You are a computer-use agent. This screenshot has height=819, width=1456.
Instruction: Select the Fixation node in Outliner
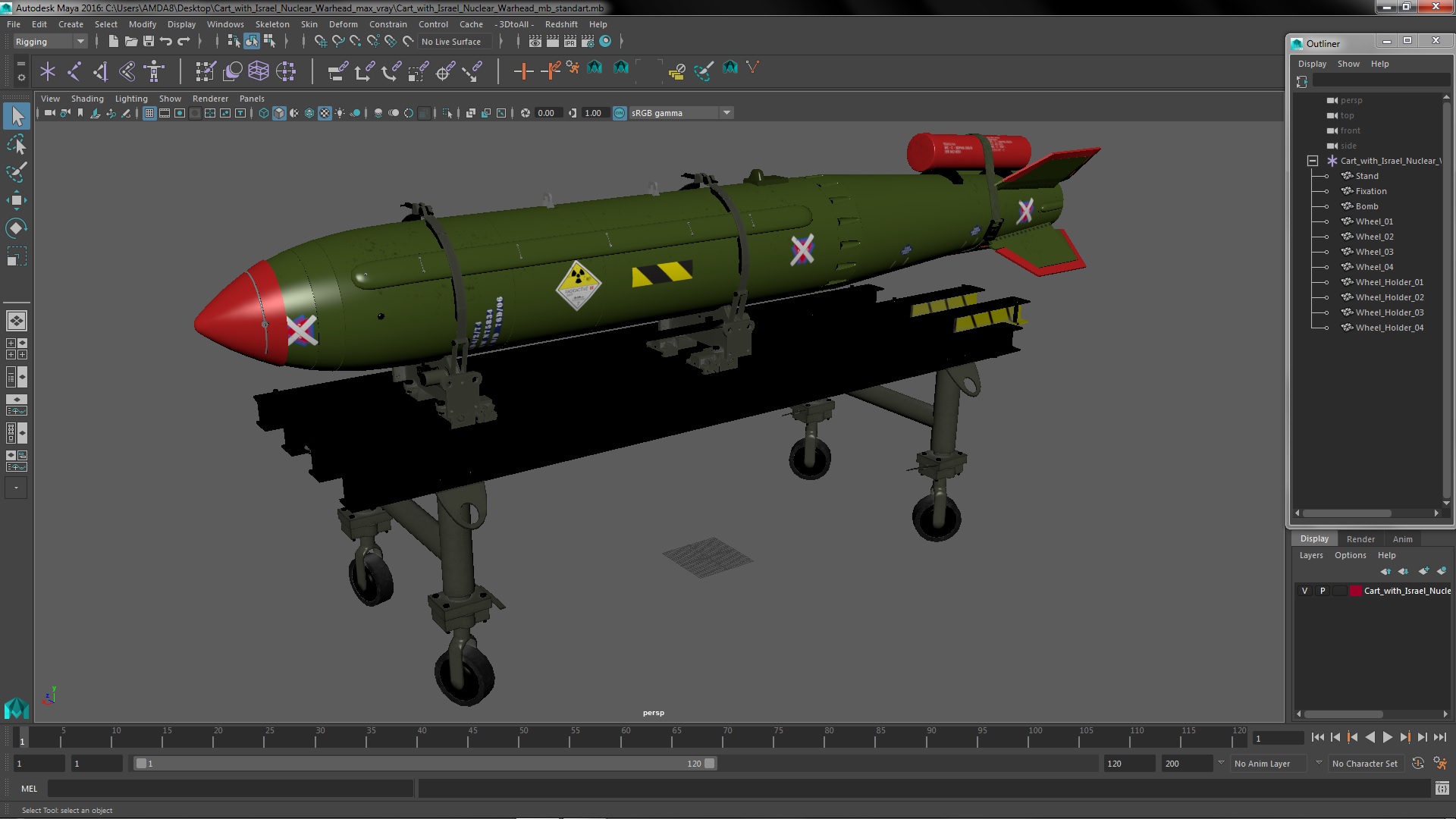1370,191
